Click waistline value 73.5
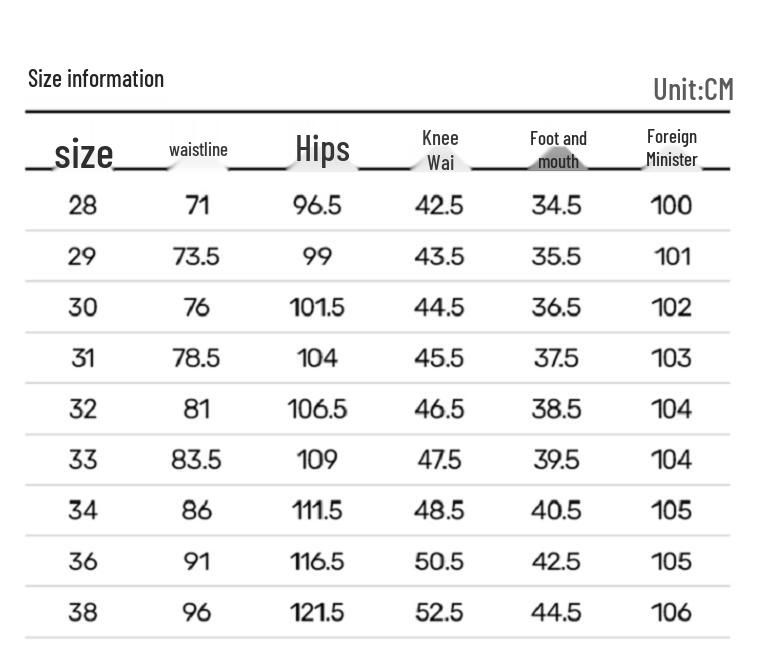Screen dimensions: 763x654 [196, 256]
